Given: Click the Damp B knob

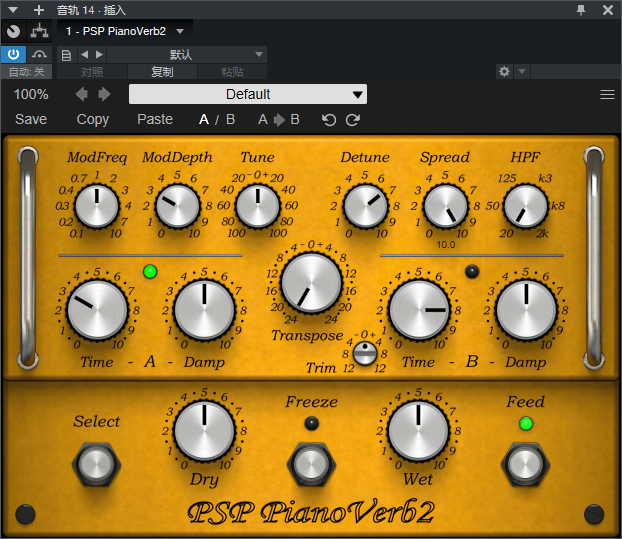Looking at the screenshot, I should (x=526, y=310).
